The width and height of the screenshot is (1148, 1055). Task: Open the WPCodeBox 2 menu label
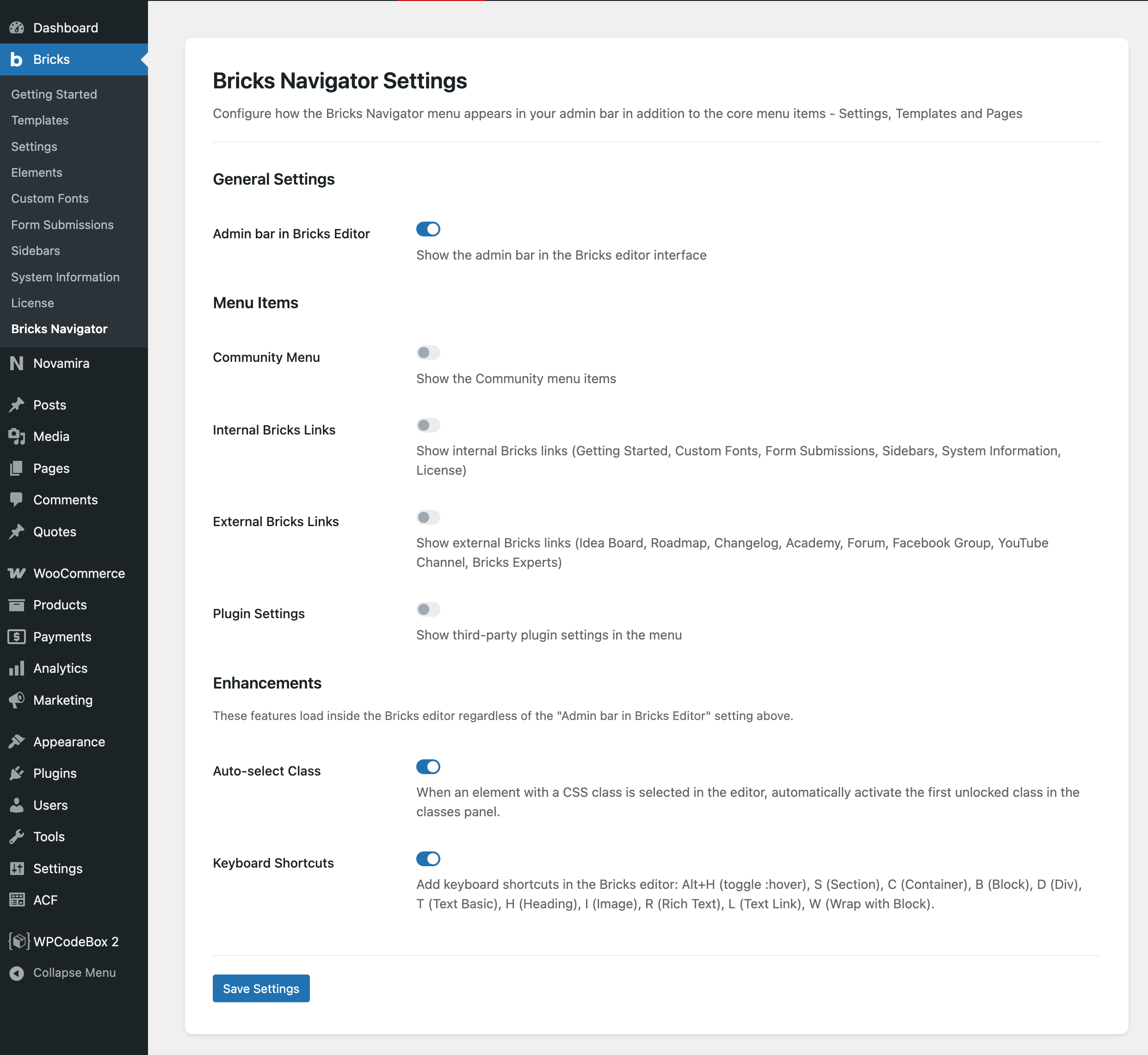point(76,941)
